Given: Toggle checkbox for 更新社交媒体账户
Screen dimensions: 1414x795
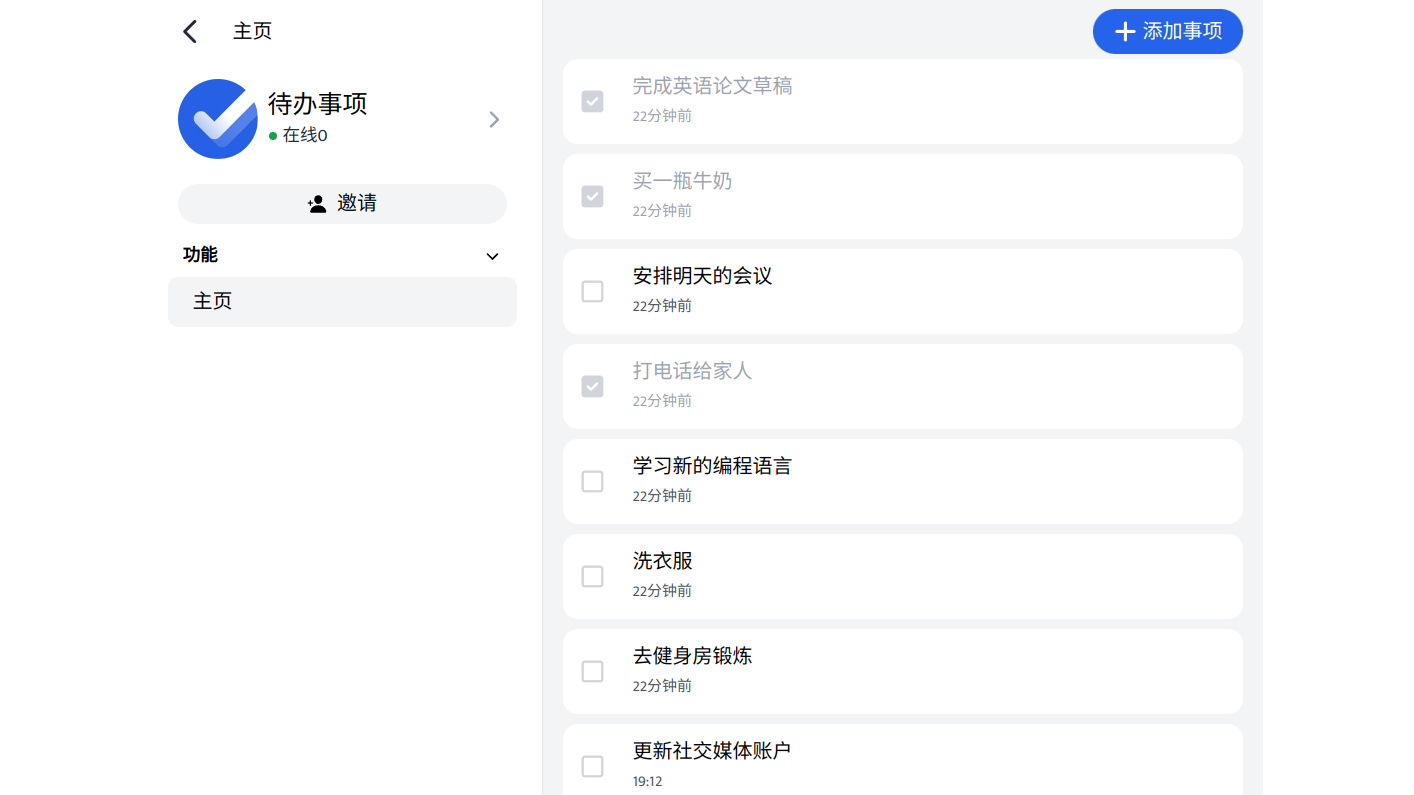Looking at the screenshot, I should (592, 766).
